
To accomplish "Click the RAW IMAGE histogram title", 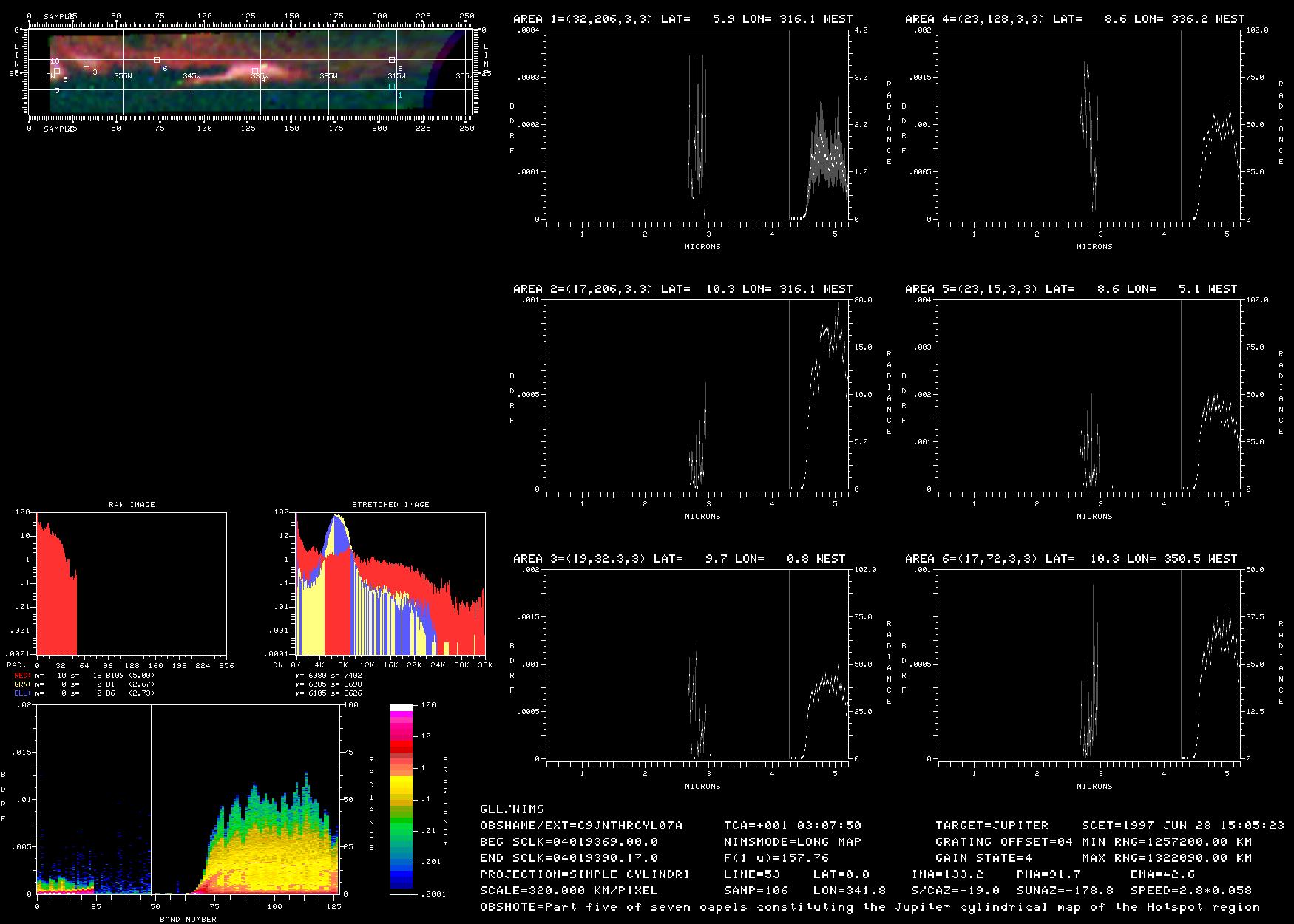I will (132, 505).
